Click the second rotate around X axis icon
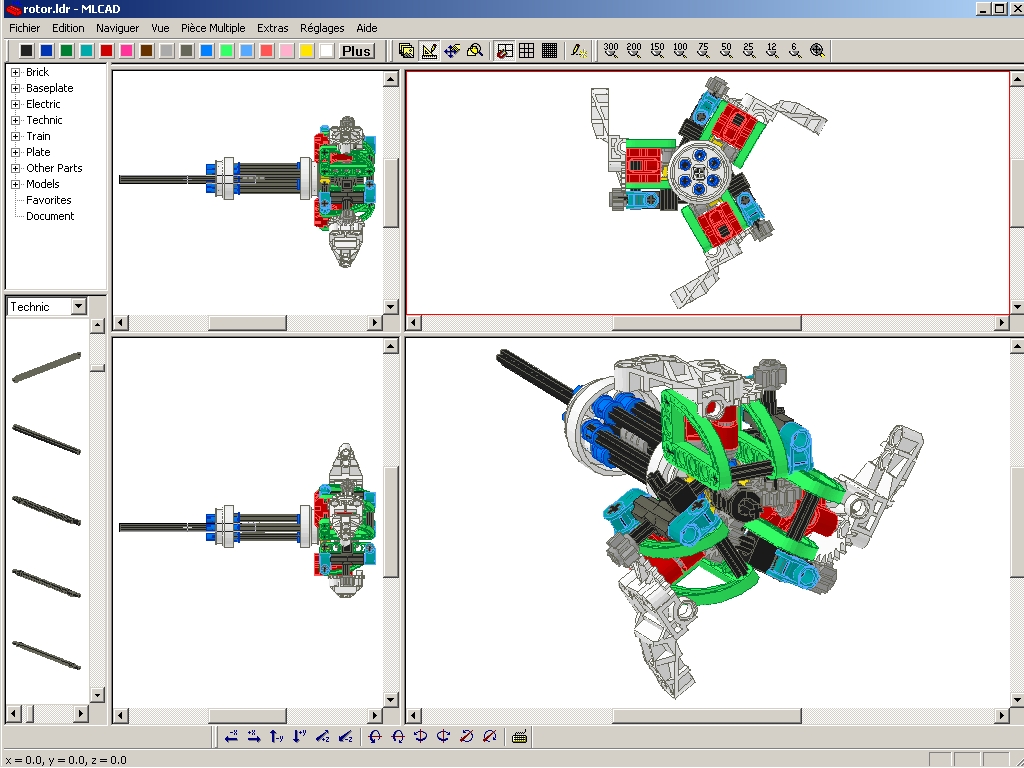The image size is (1024, 768). 398,737
